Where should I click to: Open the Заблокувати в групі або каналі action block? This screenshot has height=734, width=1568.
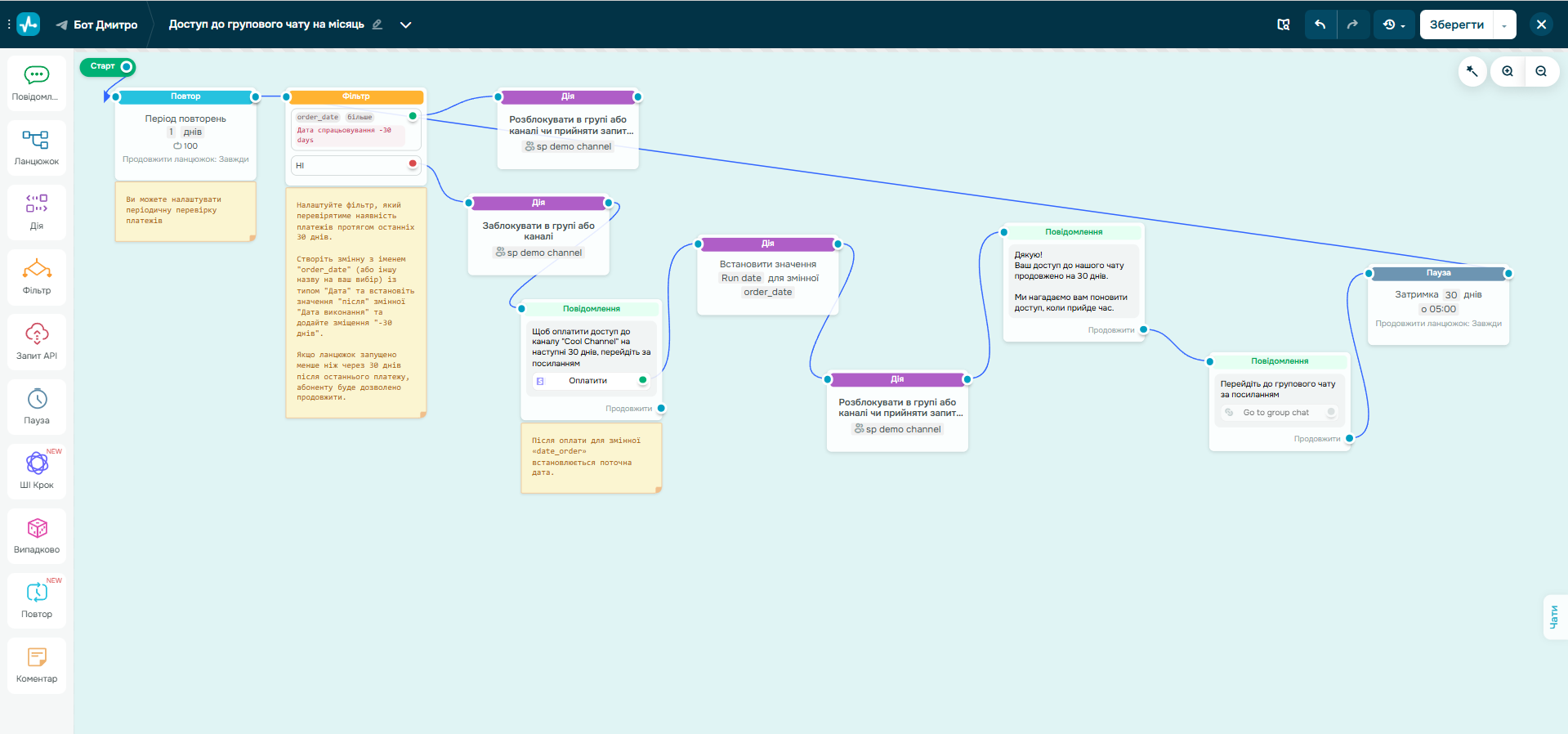pos(538,235)
